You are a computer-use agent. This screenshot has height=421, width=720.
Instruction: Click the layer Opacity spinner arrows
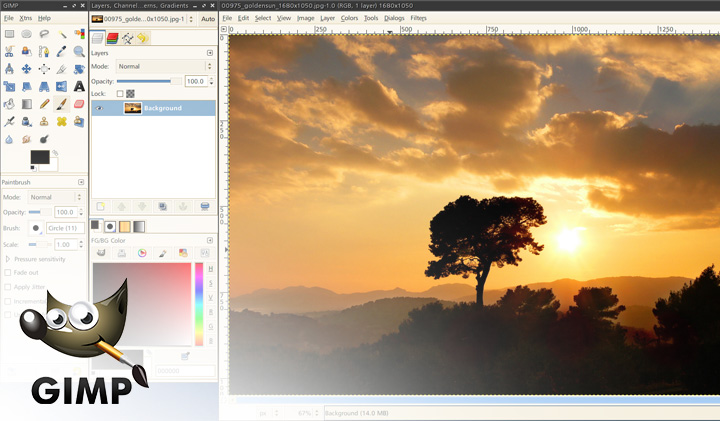click(x=211, y=81)
